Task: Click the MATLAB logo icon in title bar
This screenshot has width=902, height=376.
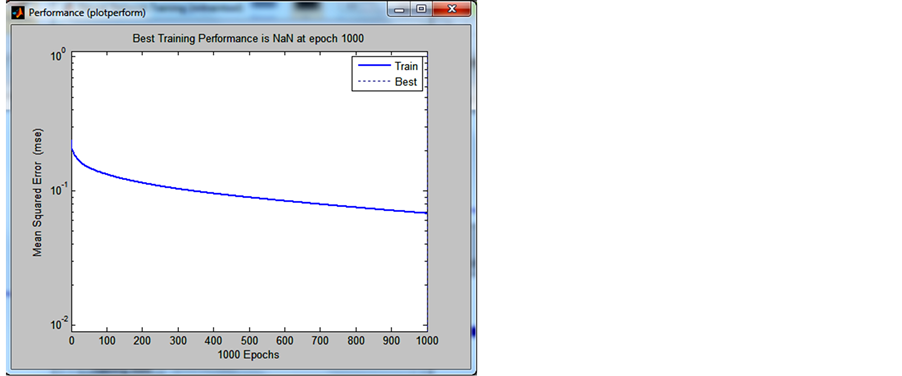Action: pos(18,12)
